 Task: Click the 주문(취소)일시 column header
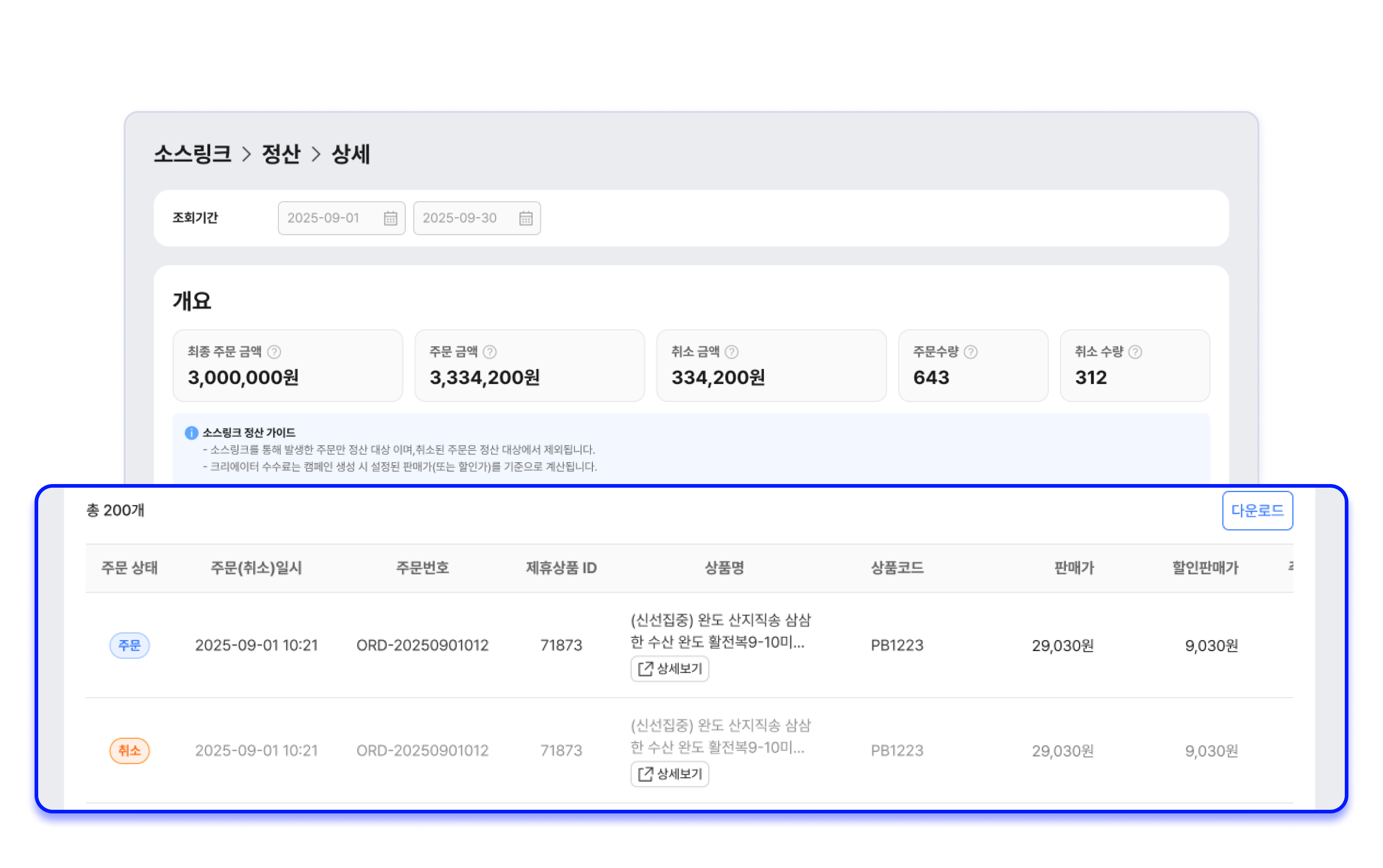(x=256, y=568)
